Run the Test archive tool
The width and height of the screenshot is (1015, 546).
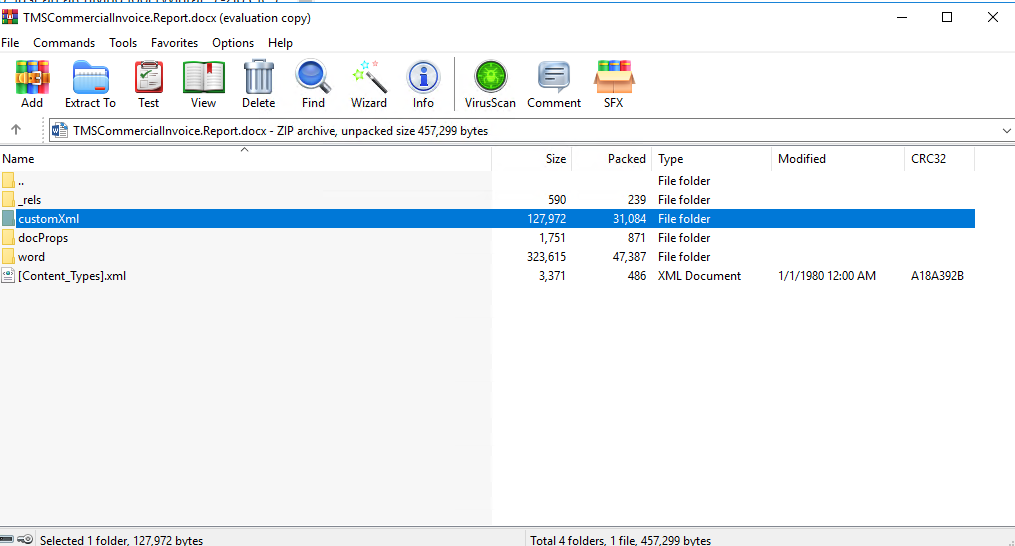point(148,84)
